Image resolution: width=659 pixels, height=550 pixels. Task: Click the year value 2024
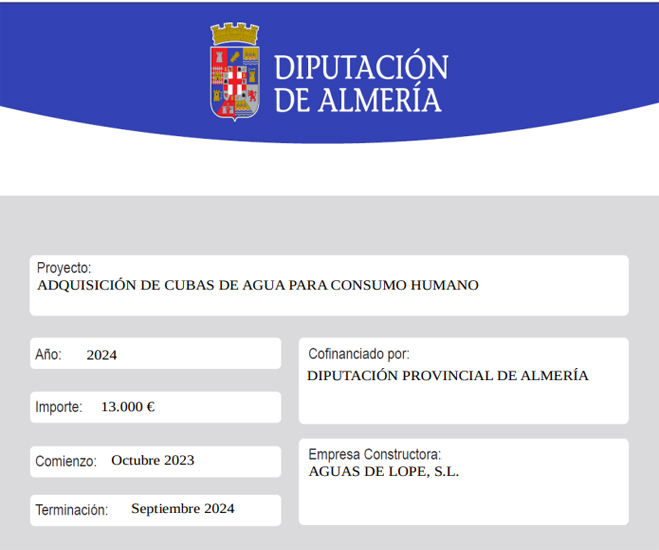click(x=102, y=355)
